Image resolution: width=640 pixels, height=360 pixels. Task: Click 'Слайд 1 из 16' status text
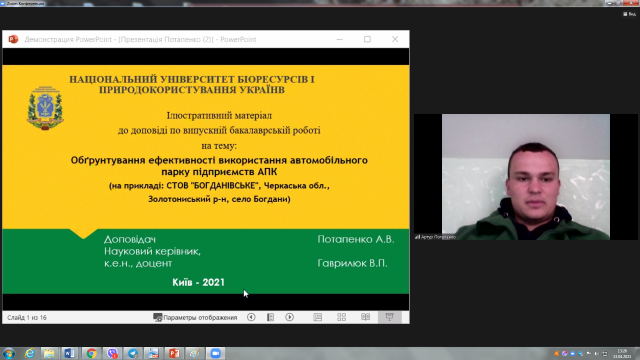tap(27, 318)
